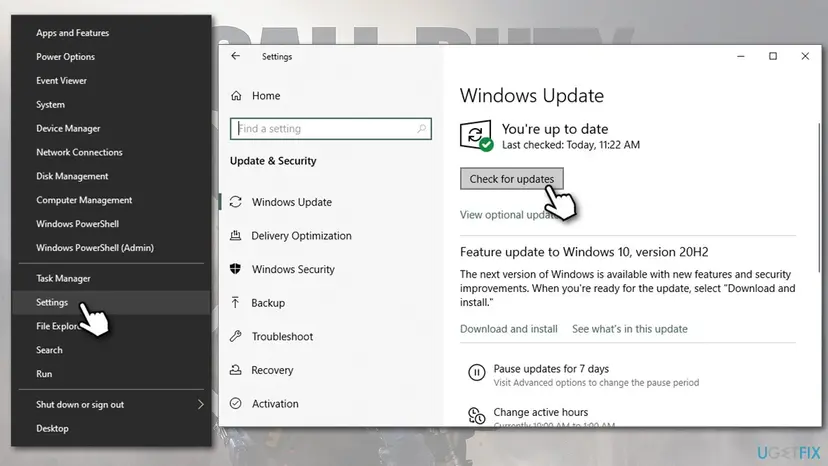
Task: Click Pause updates for 7 days
Action: click(551, 369)
